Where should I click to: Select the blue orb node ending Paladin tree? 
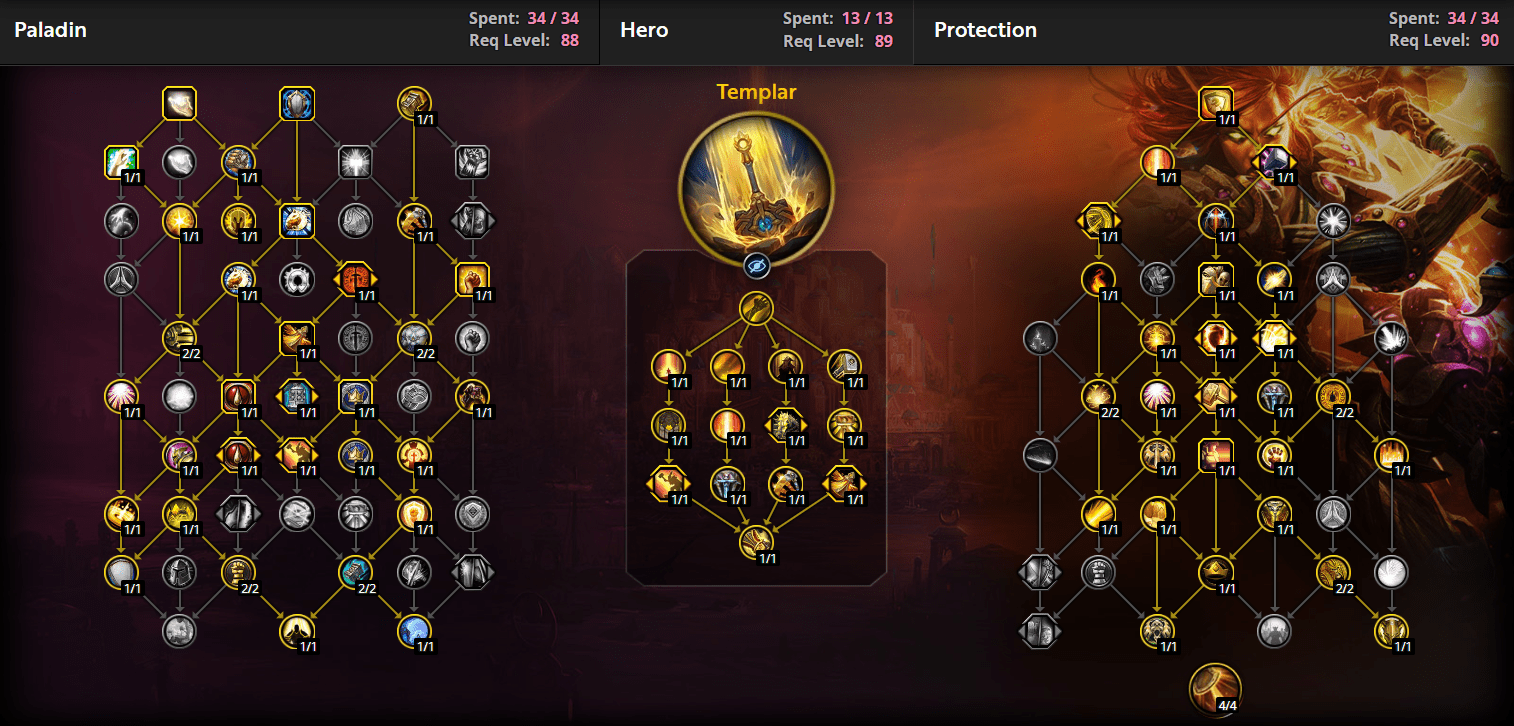(x=414, y=630)
